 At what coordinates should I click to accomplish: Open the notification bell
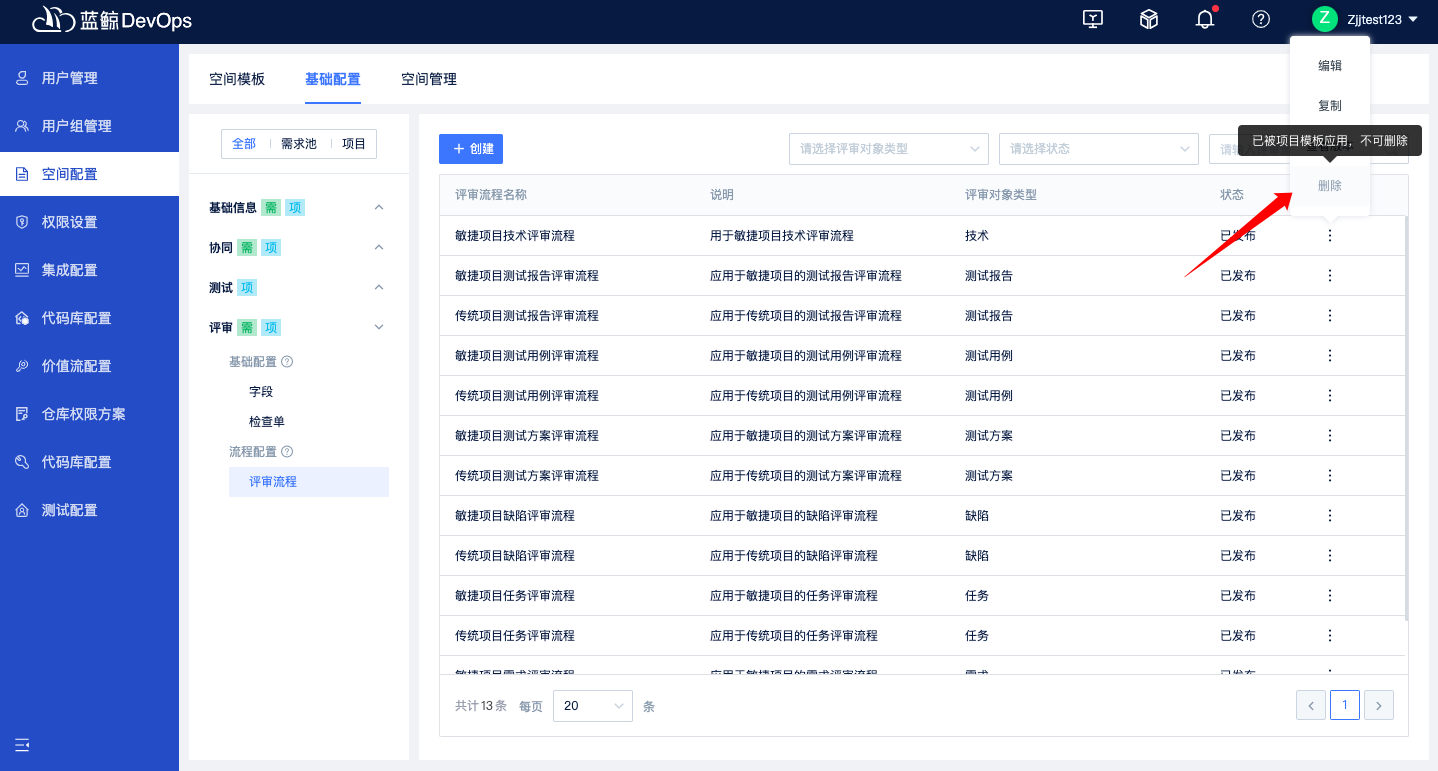1205,19
